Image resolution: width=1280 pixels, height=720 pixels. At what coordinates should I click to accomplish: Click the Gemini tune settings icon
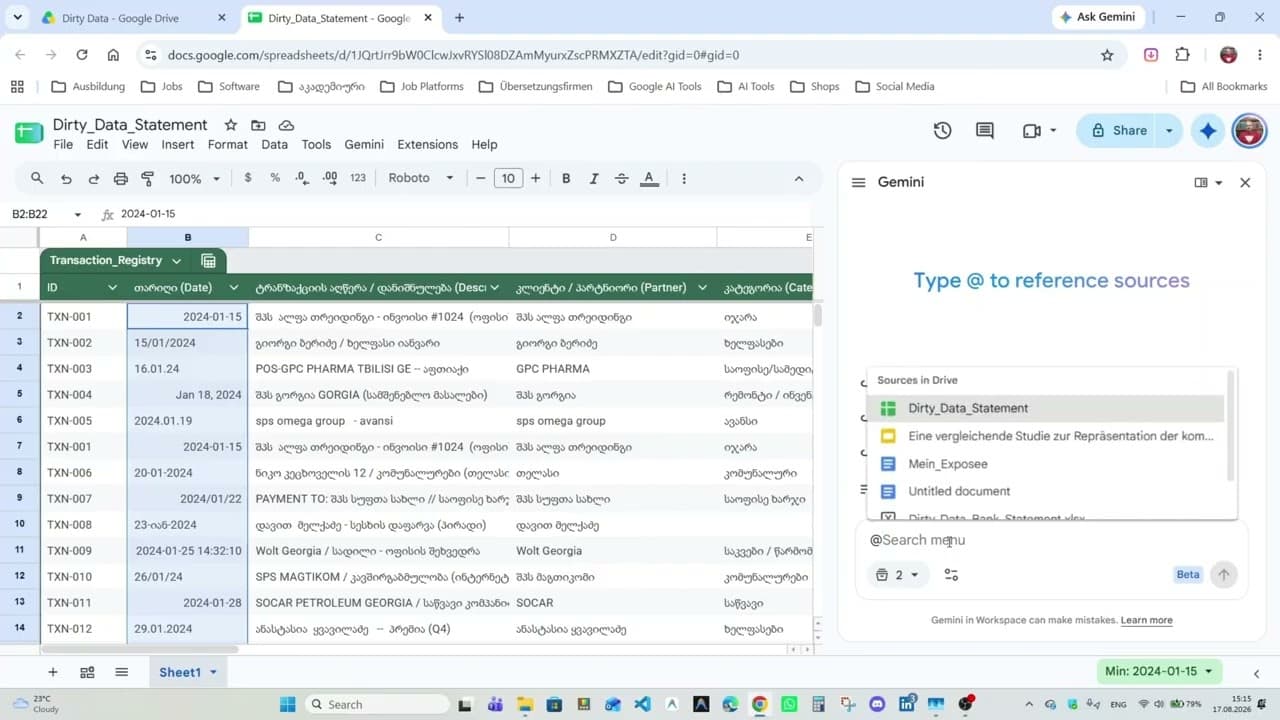coord(951,575)
